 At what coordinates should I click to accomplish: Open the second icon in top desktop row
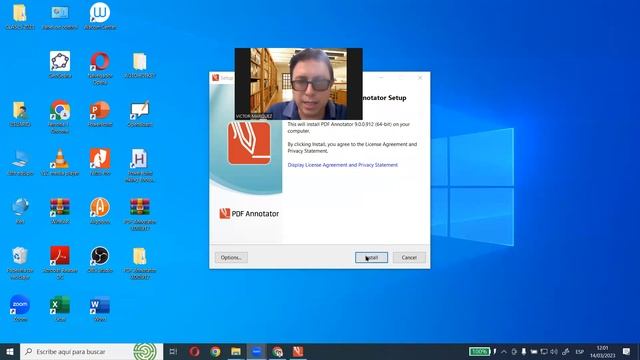(x=60, y=16)
